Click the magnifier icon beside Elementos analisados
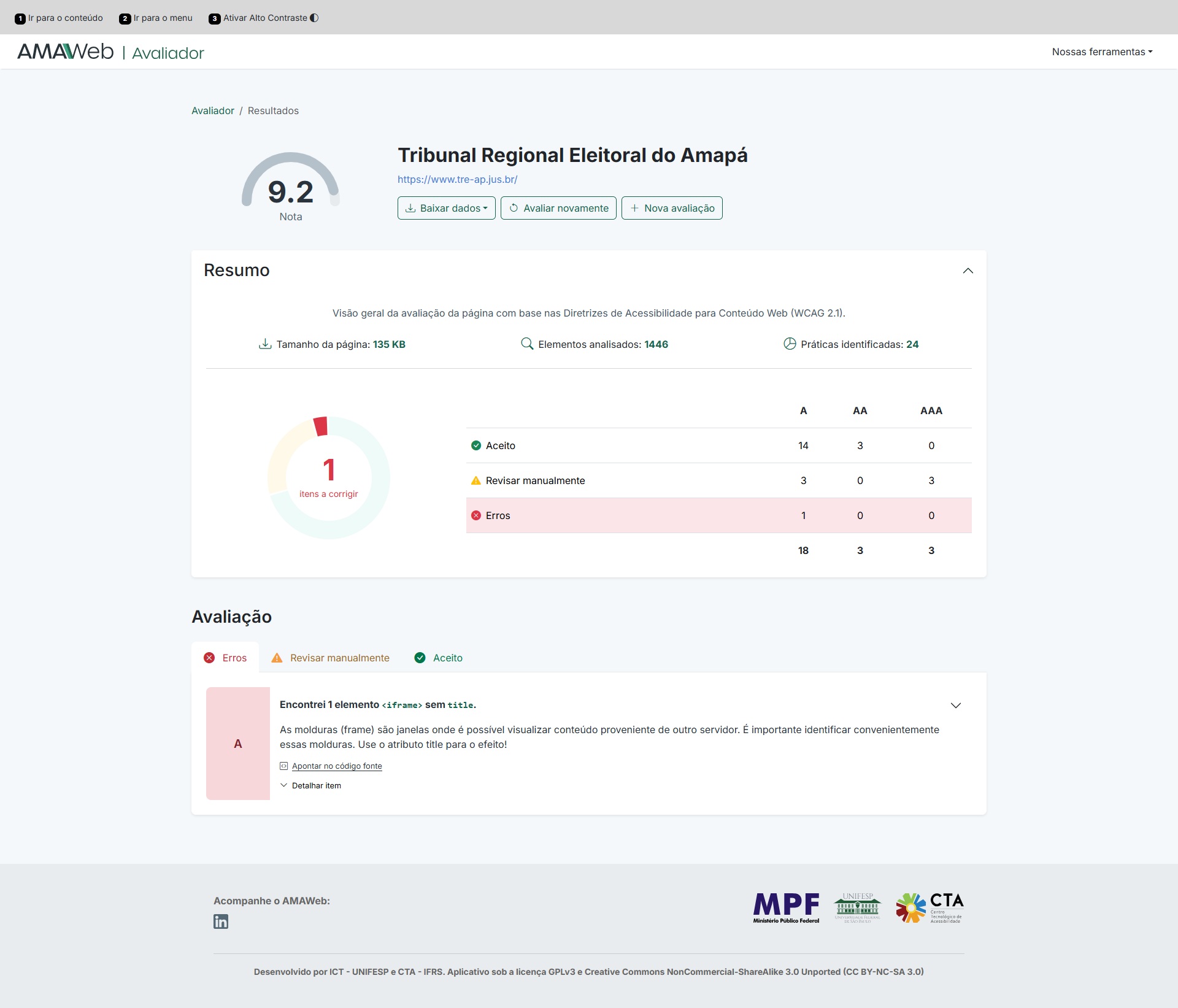Image resolution: width=1178 pixels, height=1008 pixels. 527,344
